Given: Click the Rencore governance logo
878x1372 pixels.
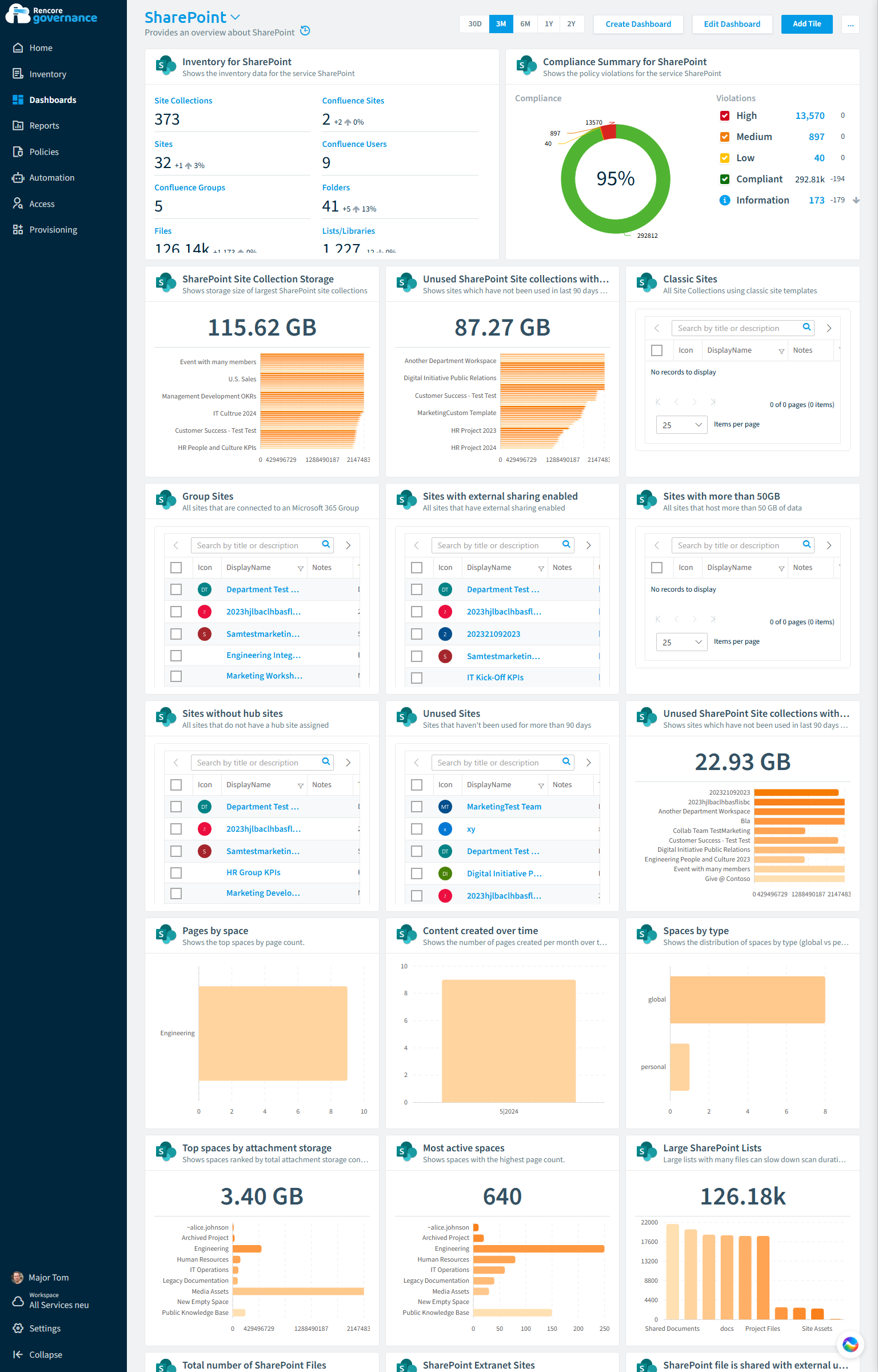Looking at the screenshot, I should 51,14.
